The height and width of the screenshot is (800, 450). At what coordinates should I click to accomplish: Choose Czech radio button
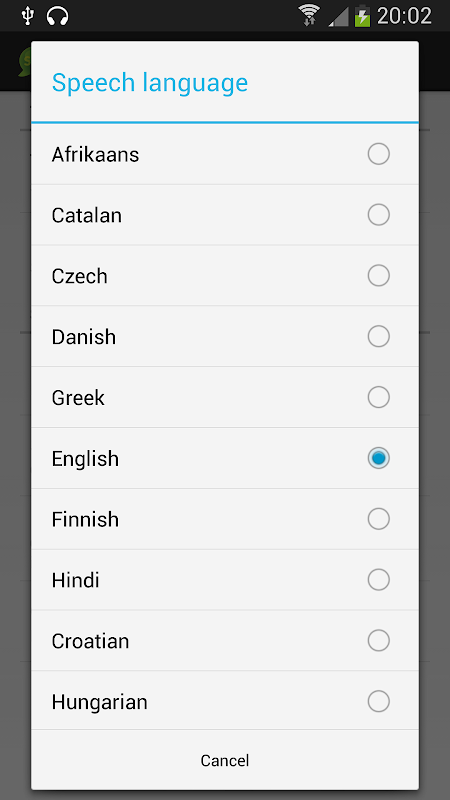coord(379,276)
